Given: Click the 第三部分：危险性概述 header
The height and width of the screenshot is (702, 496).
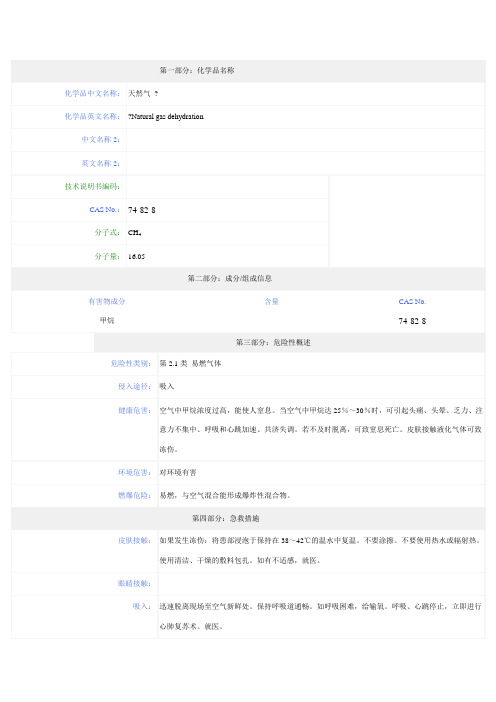Looking at the screenshot, I should point(273,342).
